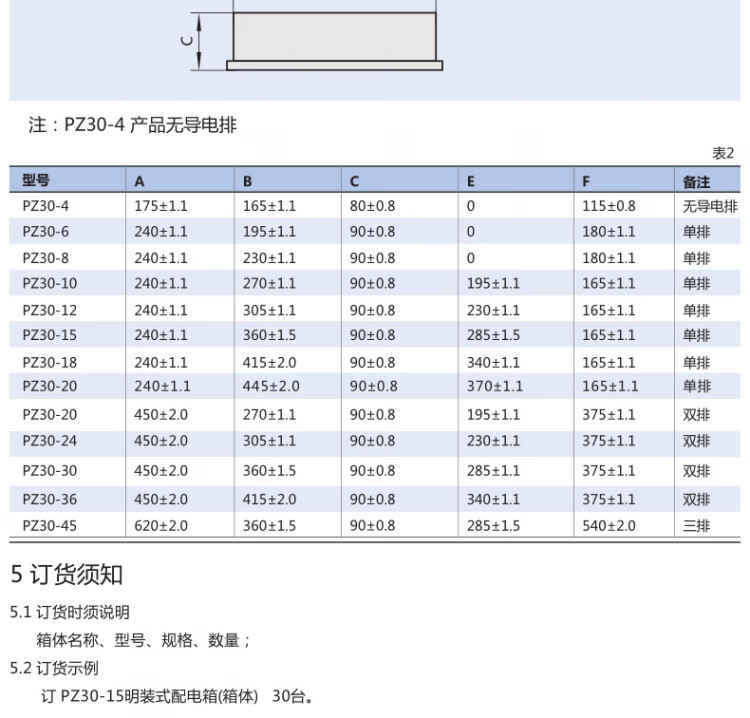
Task: Select the 5.1 订货时须说明 subheading
Action: [70, 612]
